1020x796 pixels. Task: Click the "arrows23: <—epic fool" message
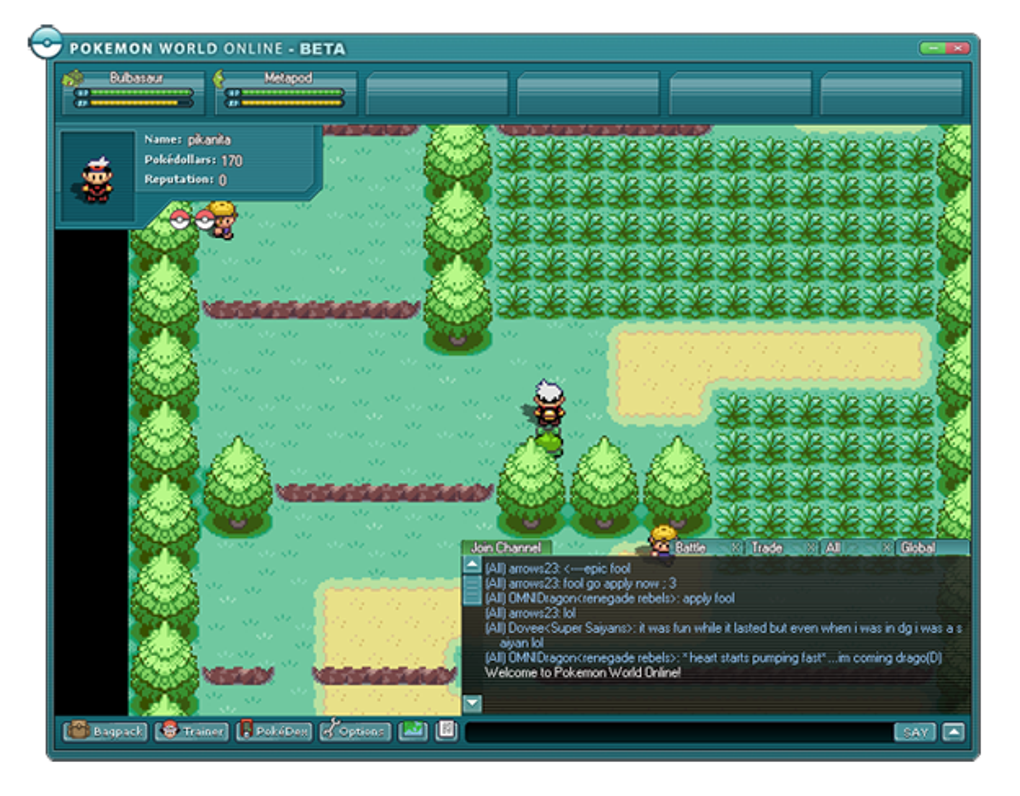(x=557, y=568)
